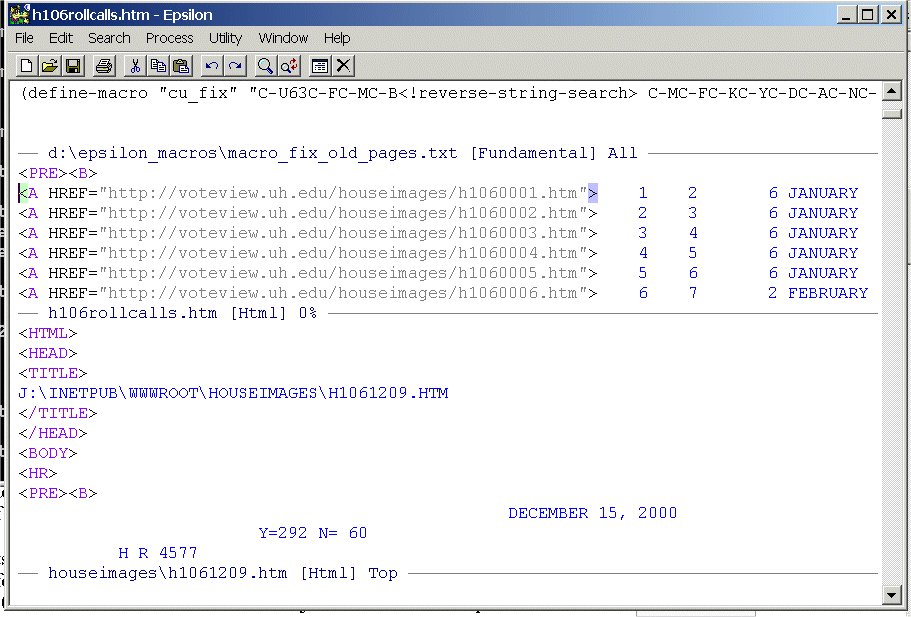Screen dimensions: 911x617
Task: Click the Find and Replace toolbar icon
Action: click(289, 66)
